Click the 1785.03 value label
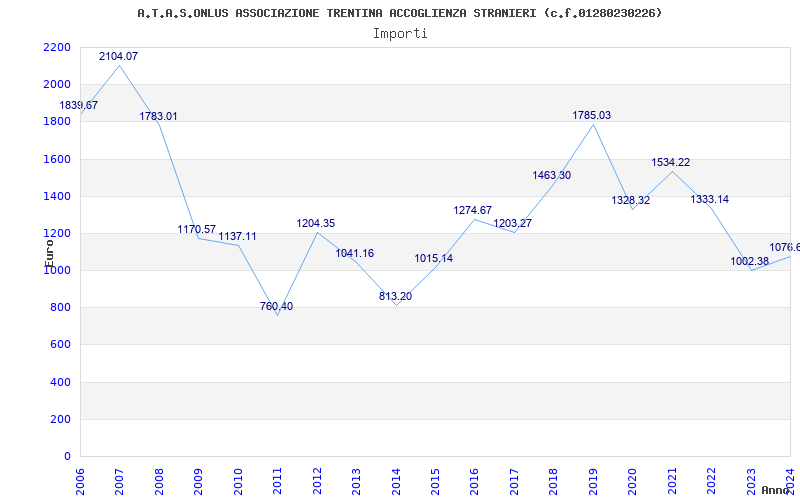 pyautogui.click(x=592, y=115)
